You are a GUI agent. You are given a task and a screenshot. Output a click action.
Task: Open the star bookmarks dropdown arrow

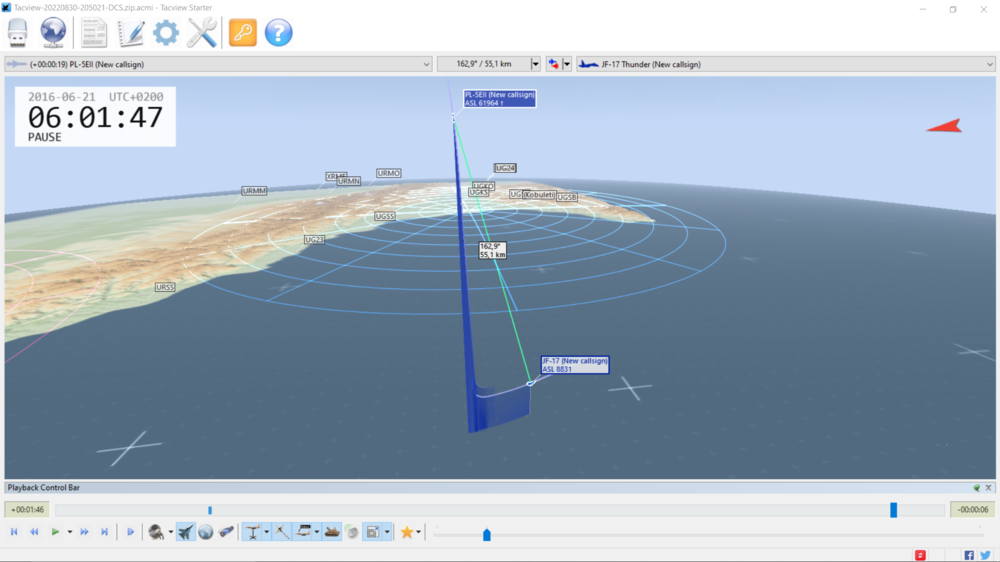tap(418, 532)
